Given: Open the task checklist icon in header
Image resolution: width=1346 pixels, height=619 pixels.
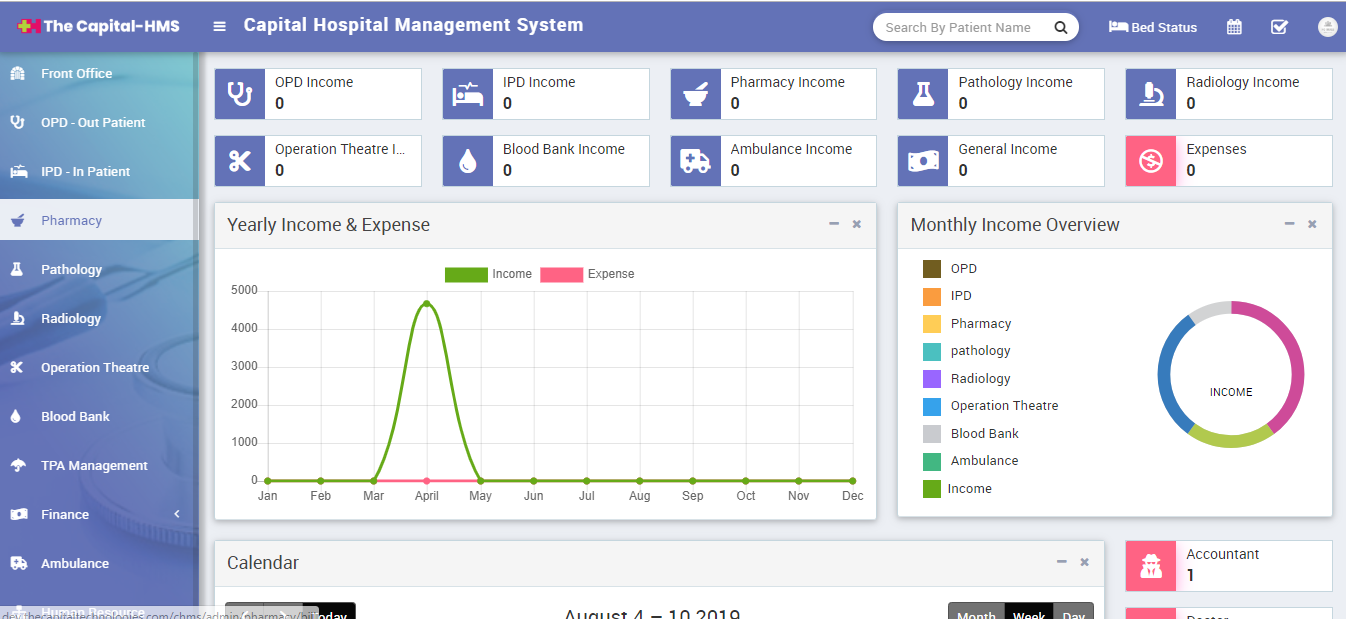Looking at the screenshot, I should [x=1279, y=27].
